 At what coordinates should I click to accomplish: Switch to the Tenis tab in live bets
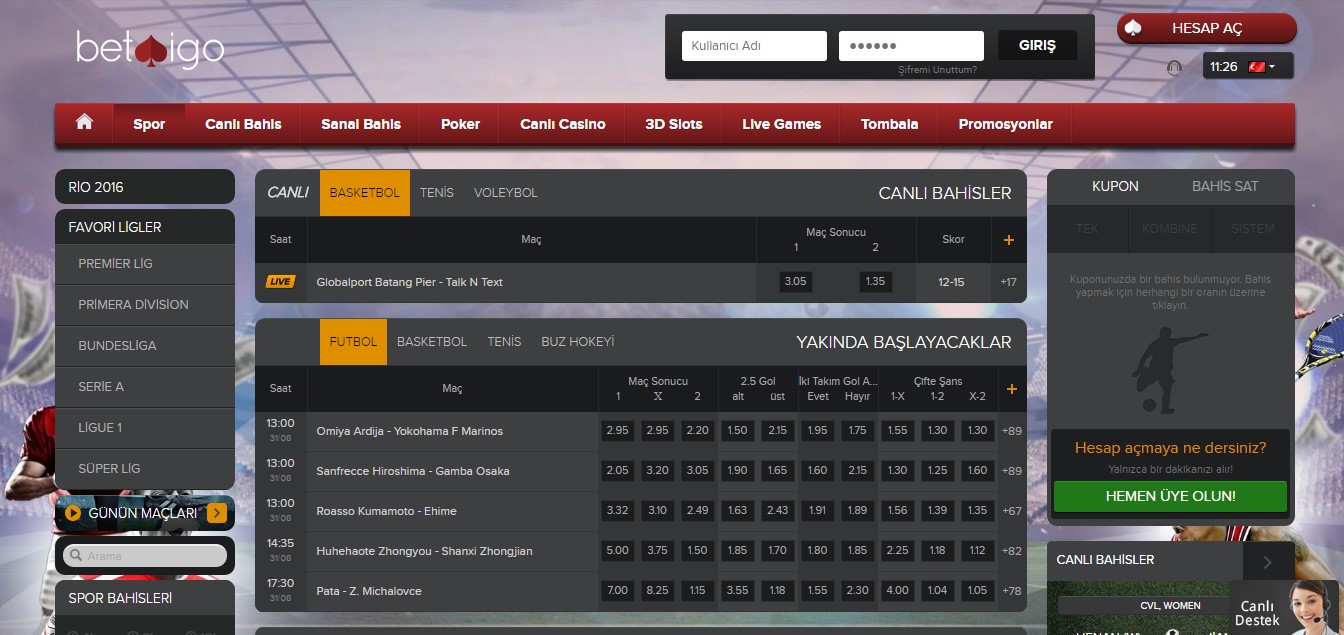[436, 192]
